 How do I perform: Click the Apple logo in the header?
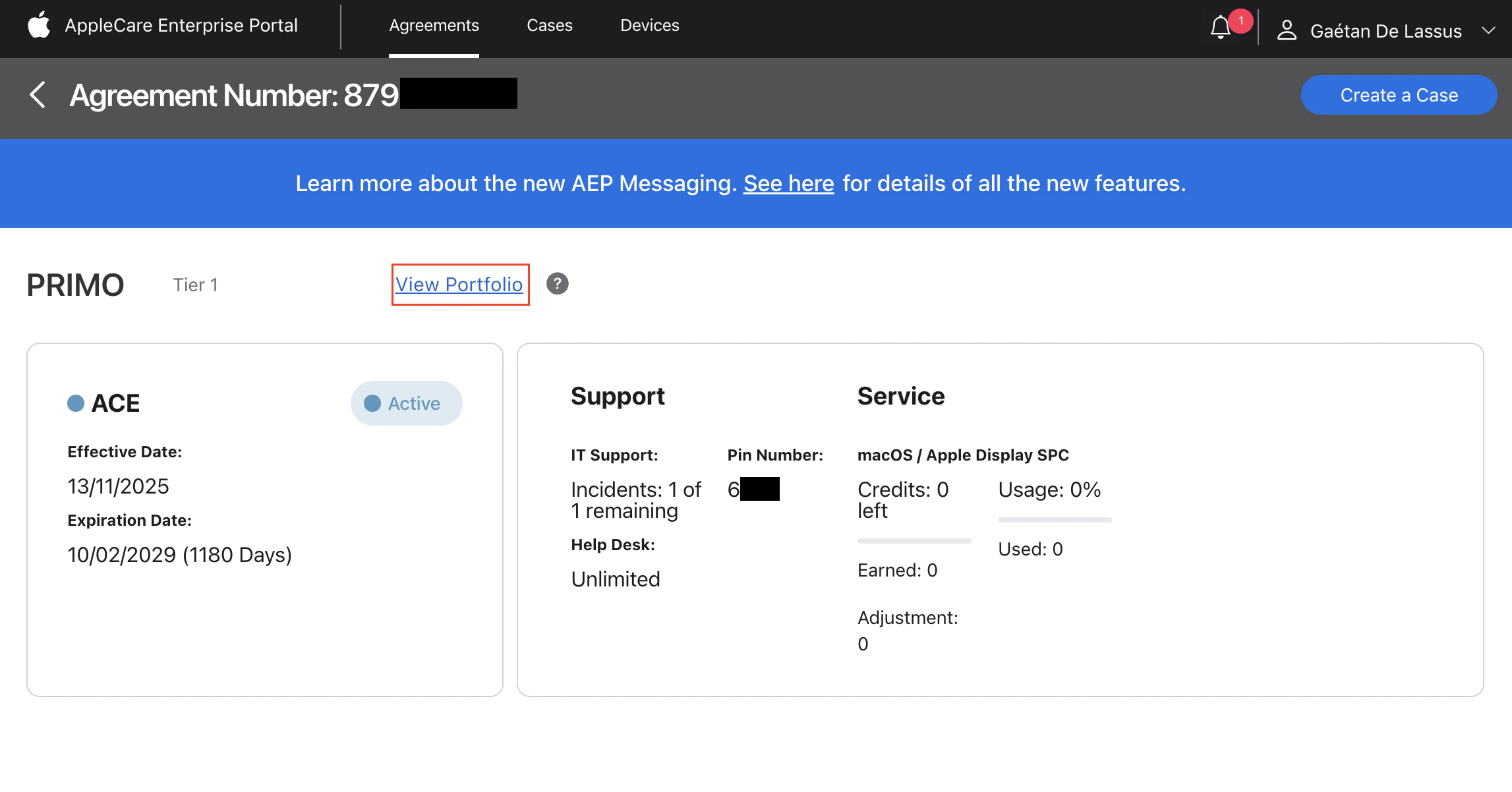39,26
